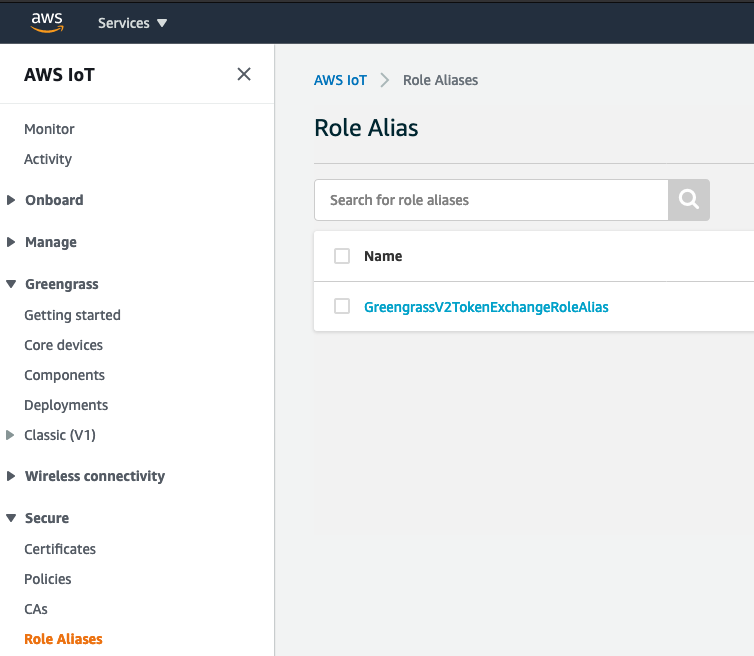Open the Policies page
The width and height of the screenshot is (754, 656).
48,579
